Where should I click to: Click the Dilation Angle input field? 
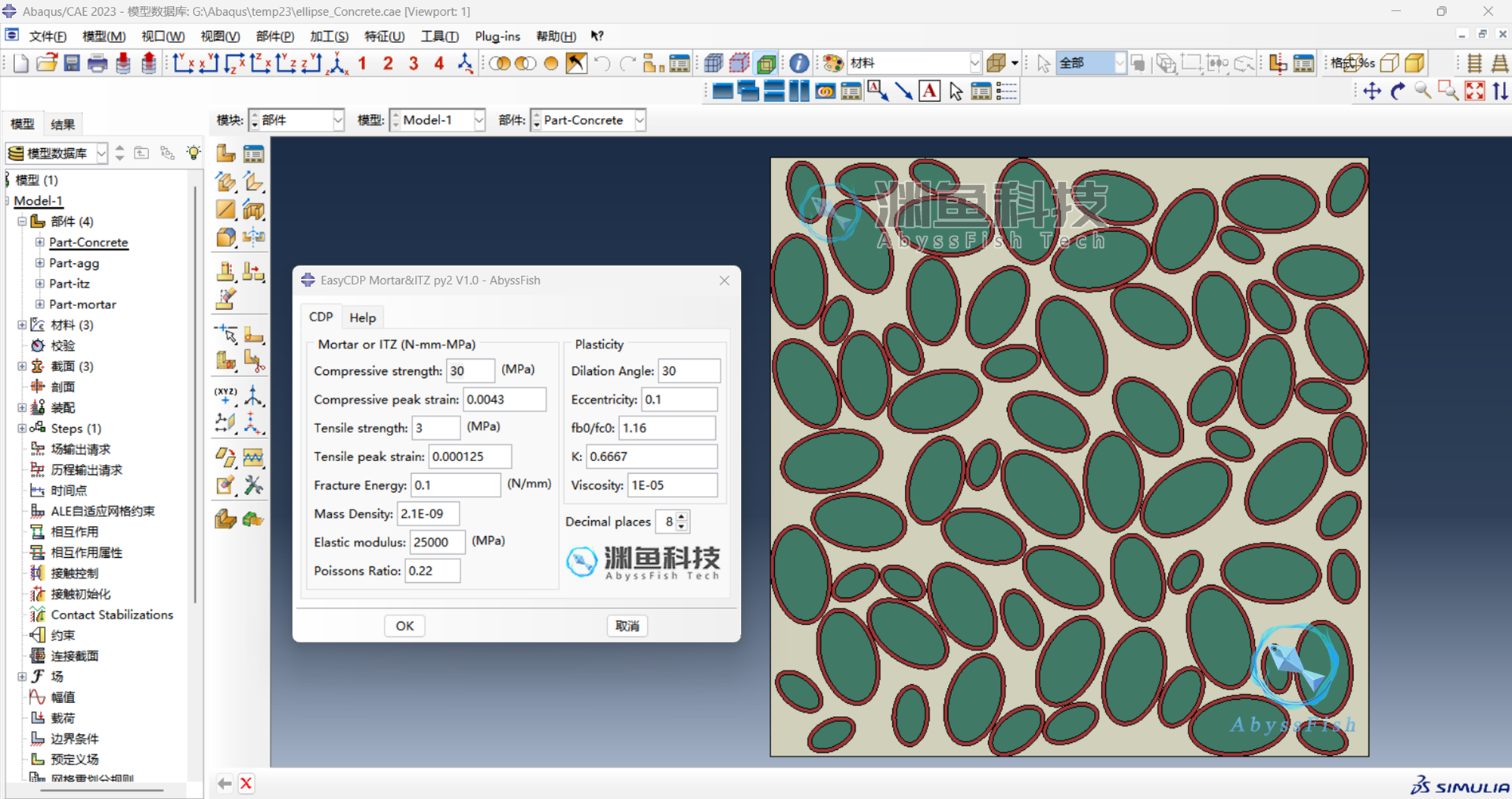pos(689,371)
